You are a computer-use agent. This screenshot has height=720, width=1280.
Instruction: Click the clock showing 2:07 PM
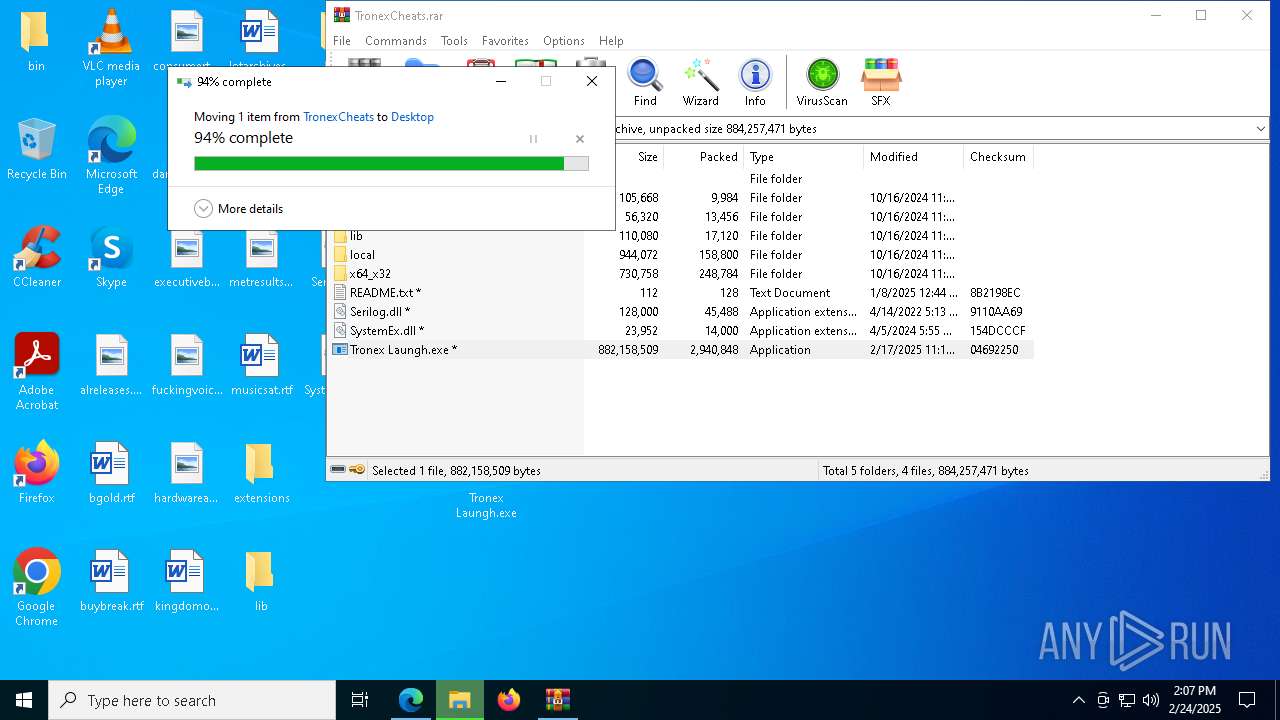(1194, 700)
